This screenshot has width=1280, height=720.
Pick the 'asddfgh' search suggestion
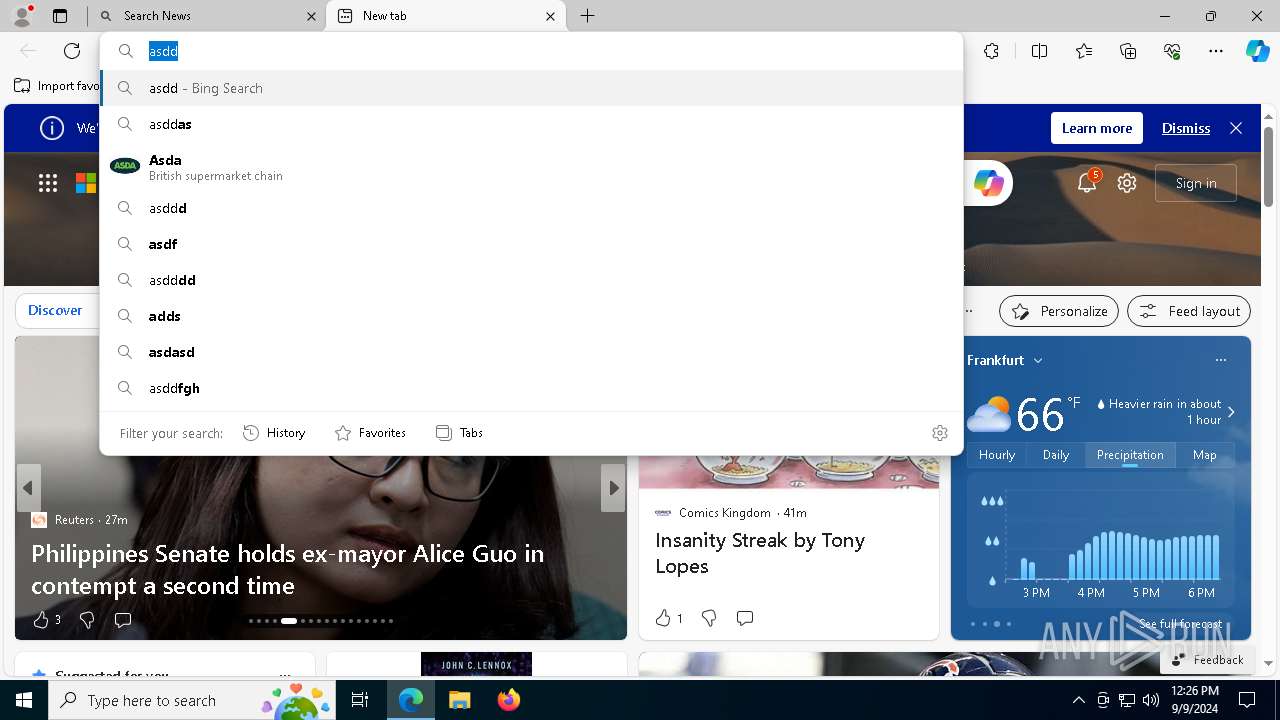coord(531,388)
